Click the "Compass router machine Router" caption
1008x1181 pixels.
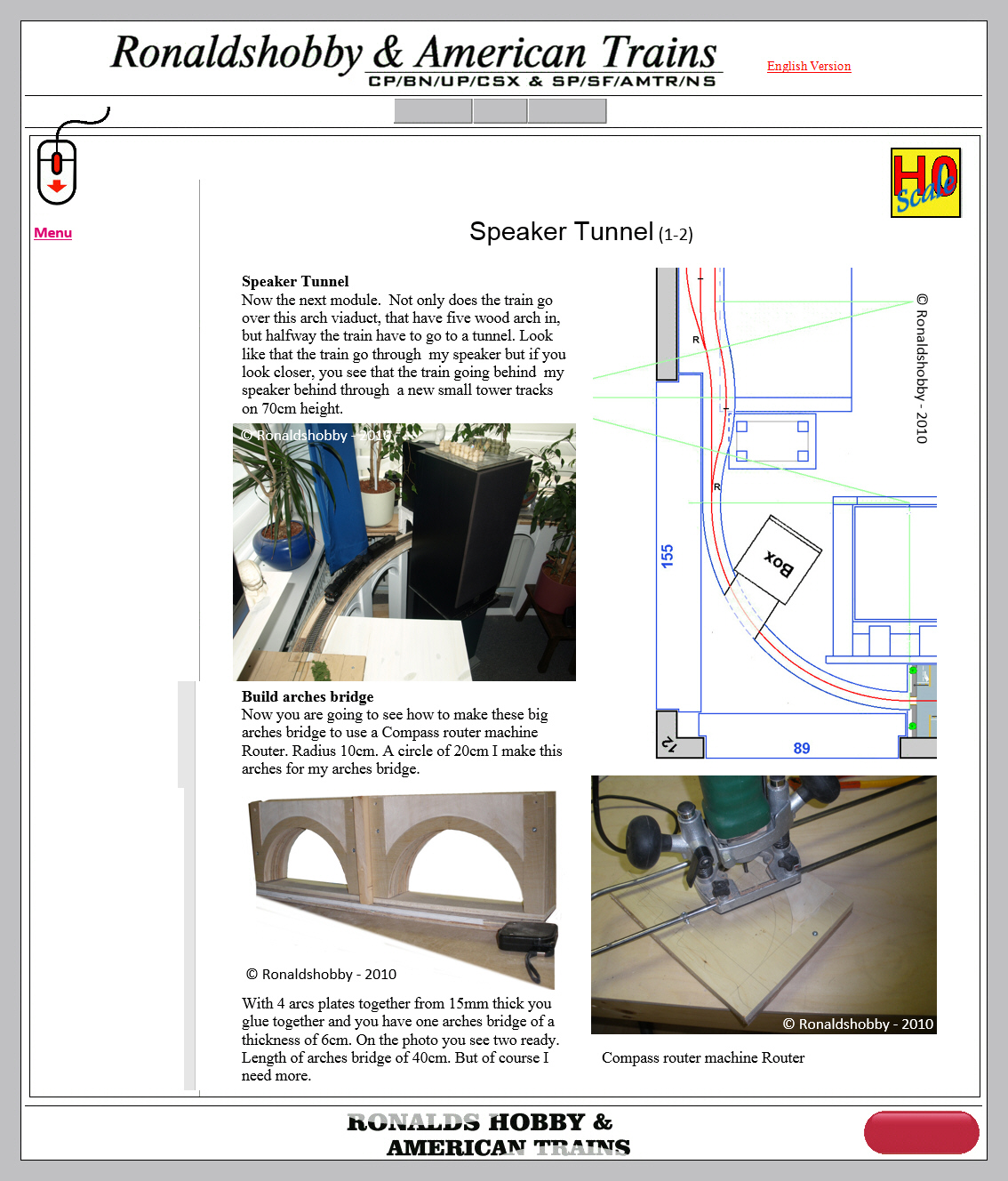pos(703,1057)
